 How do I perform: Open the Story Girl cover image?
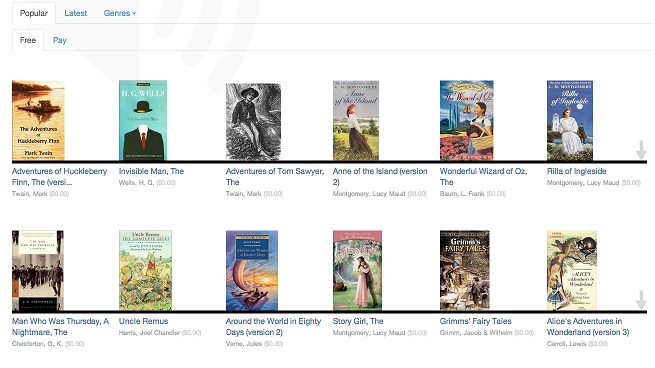click(357, 270)
